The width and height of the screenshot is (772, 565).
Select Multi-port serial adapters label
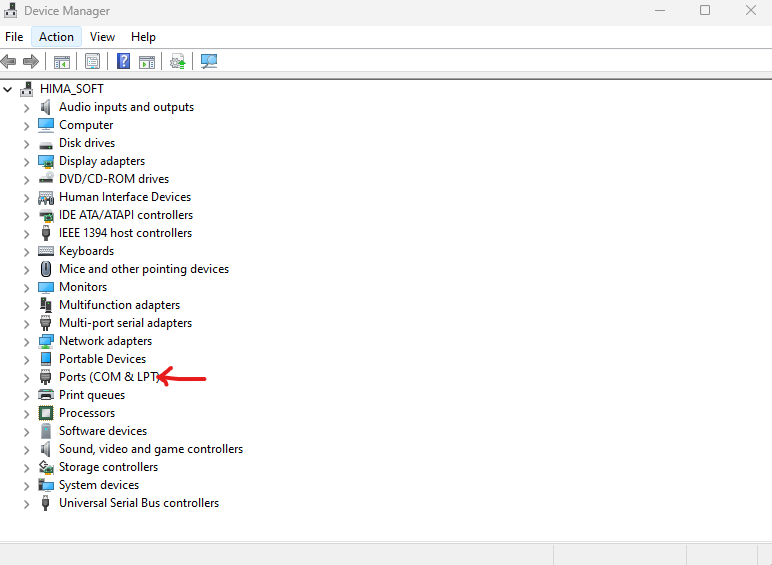tap(126, 323)
